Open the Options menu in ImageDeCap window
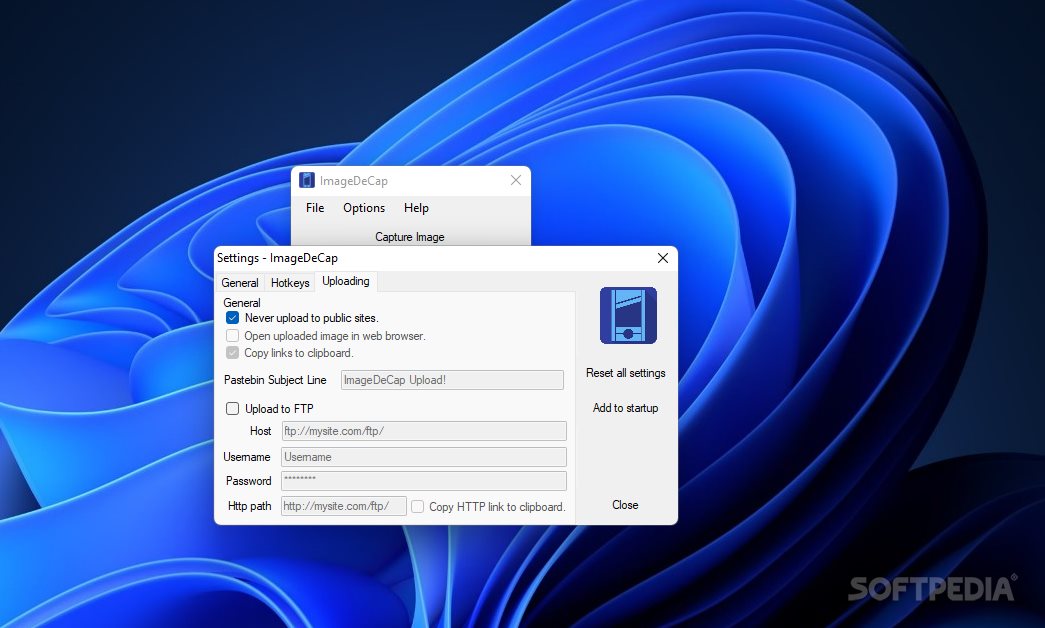Viewport: 1045px width, 628px height. coord(364,208)
